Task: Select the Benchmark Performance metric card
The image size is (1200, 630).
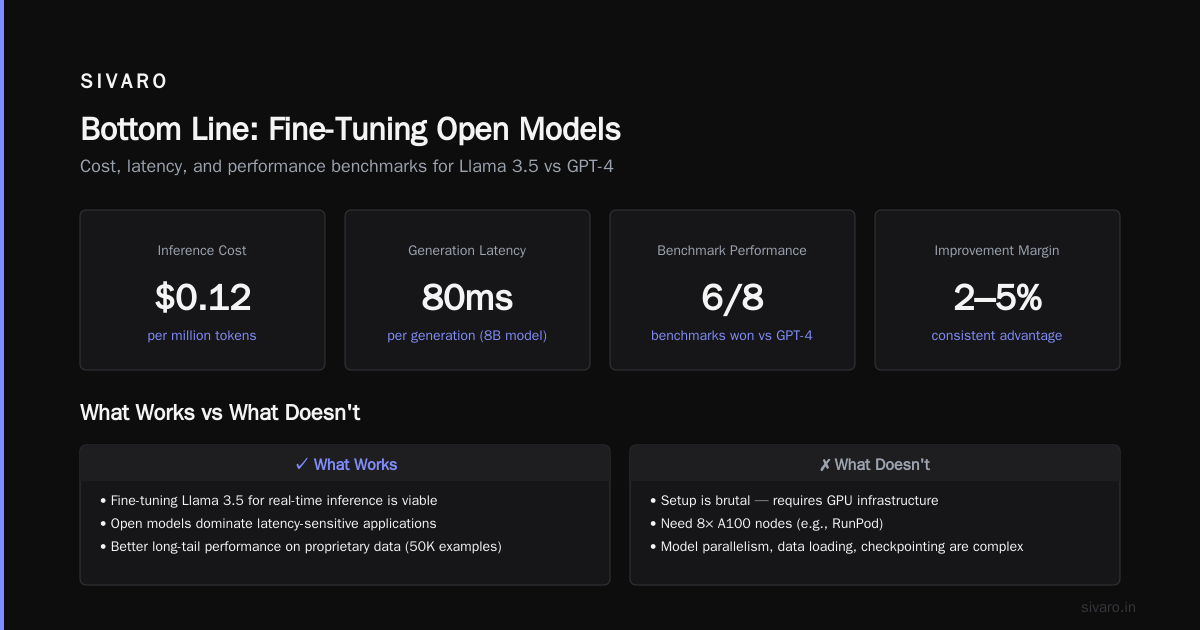Action: click(732, 290)
